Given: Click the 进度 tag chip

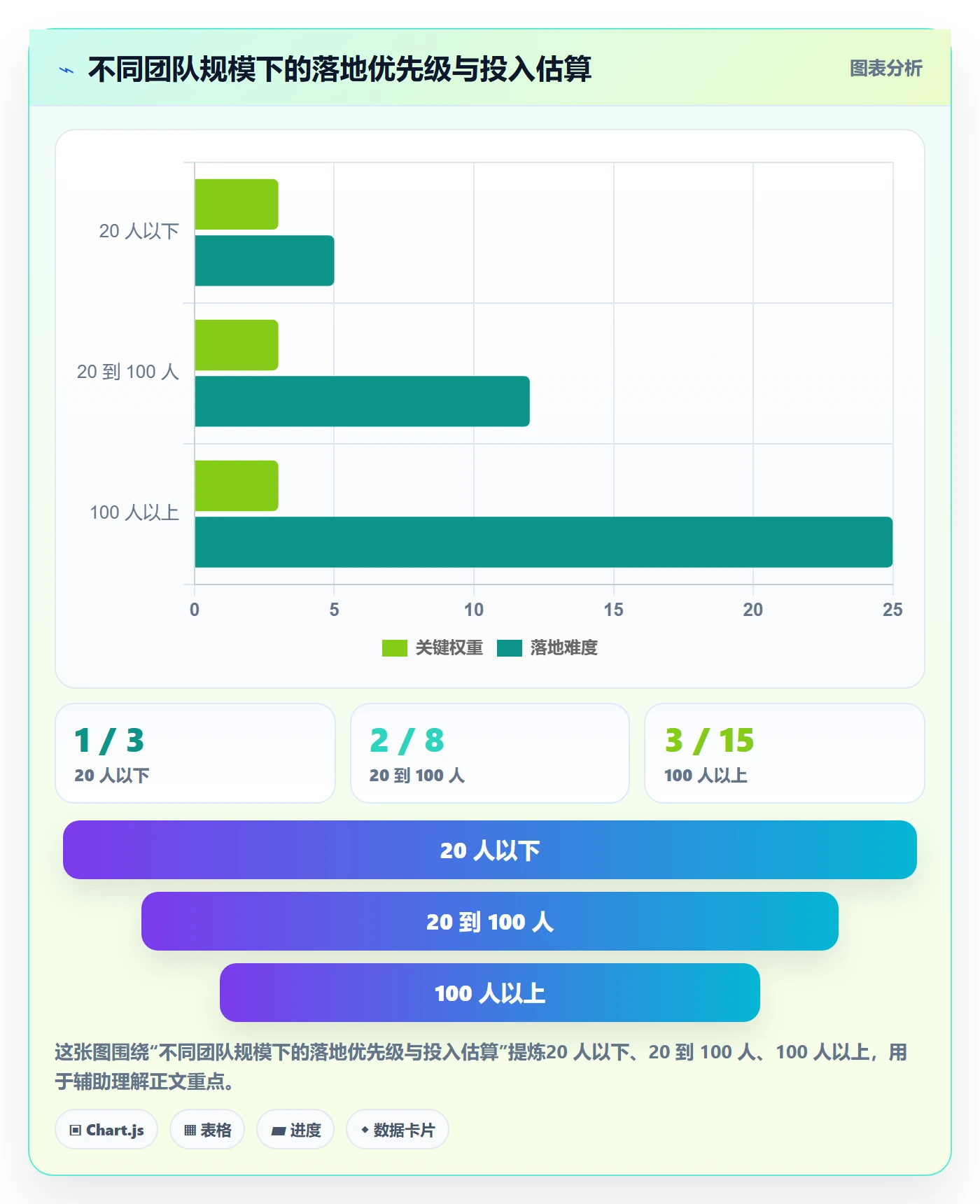Looking at the screenshot, I should click(295, 1130).
